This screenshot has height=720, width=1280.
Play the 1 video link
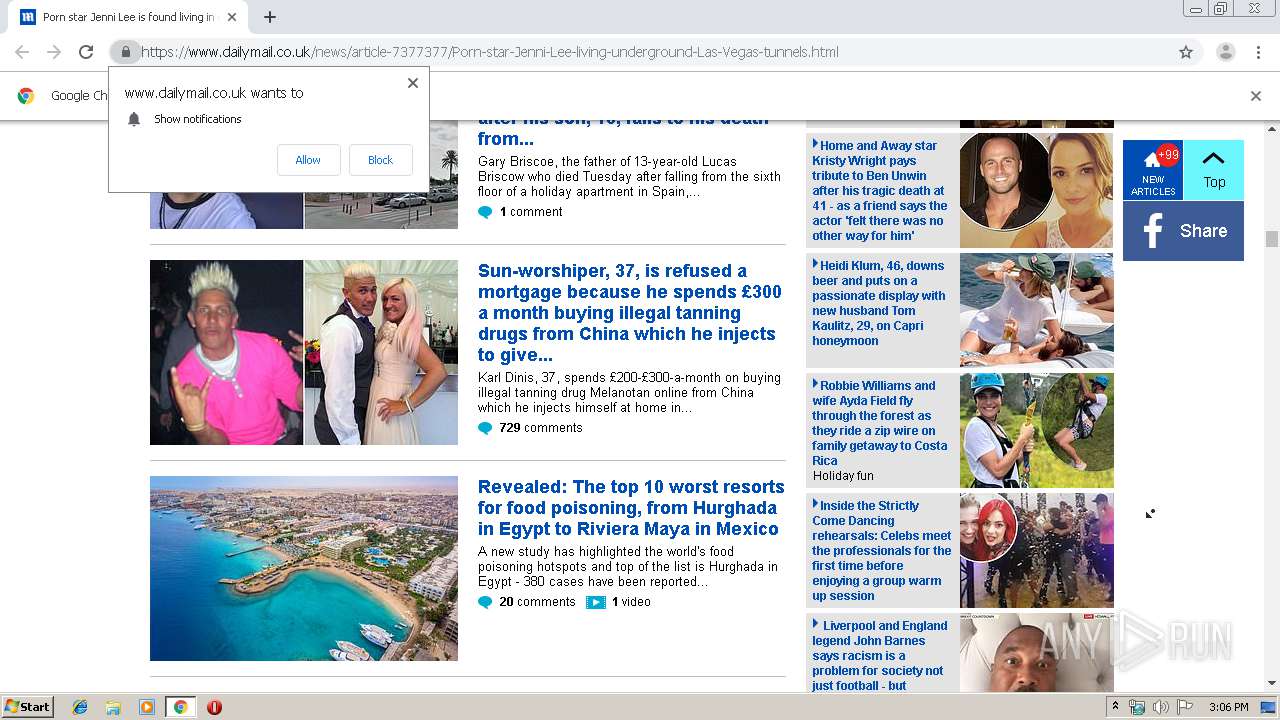tap(619, 602)
